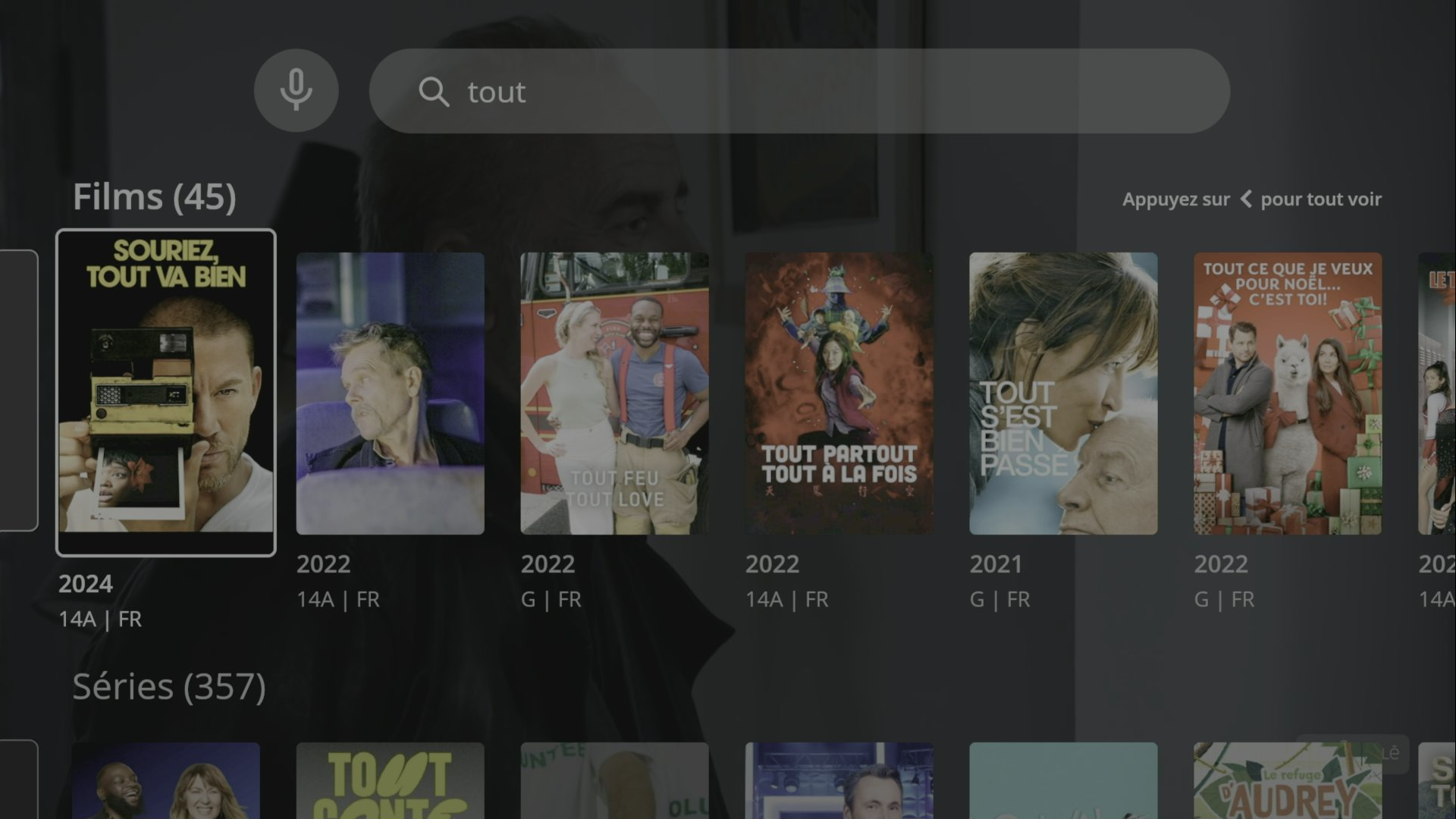Click the 'tout' search input field
This screenshot has width=1456, height=819.
pyautogui.click(x=799, y=92)
